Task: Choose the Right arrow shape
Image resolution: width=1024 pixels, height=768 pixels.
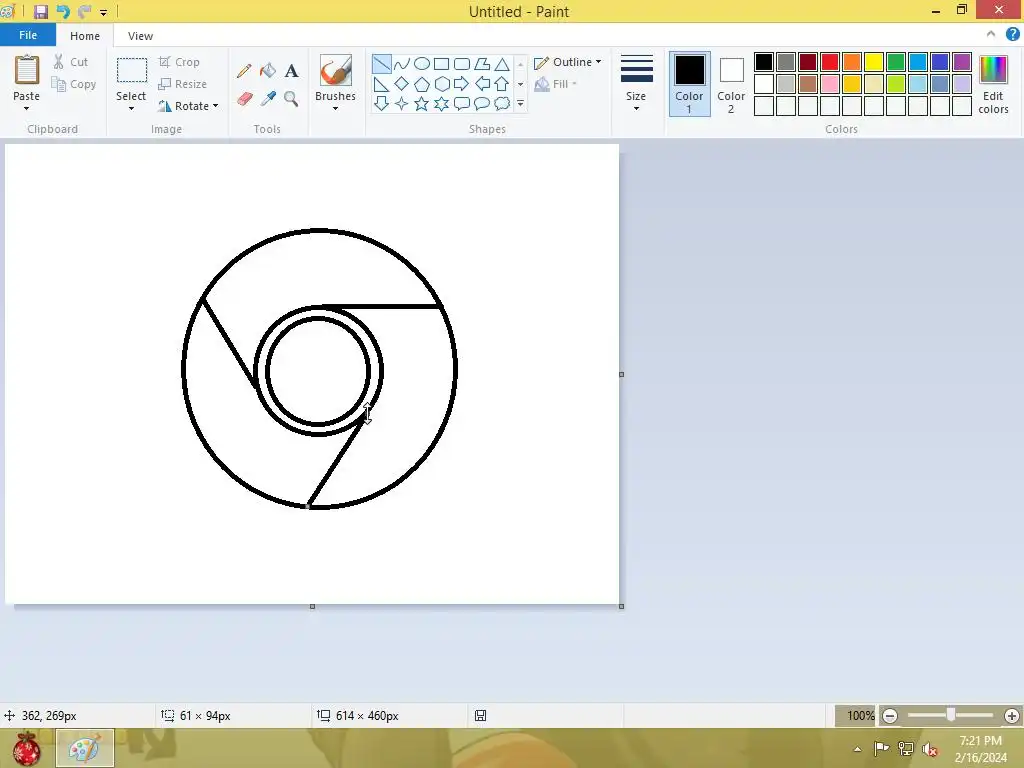Action: 462,84
